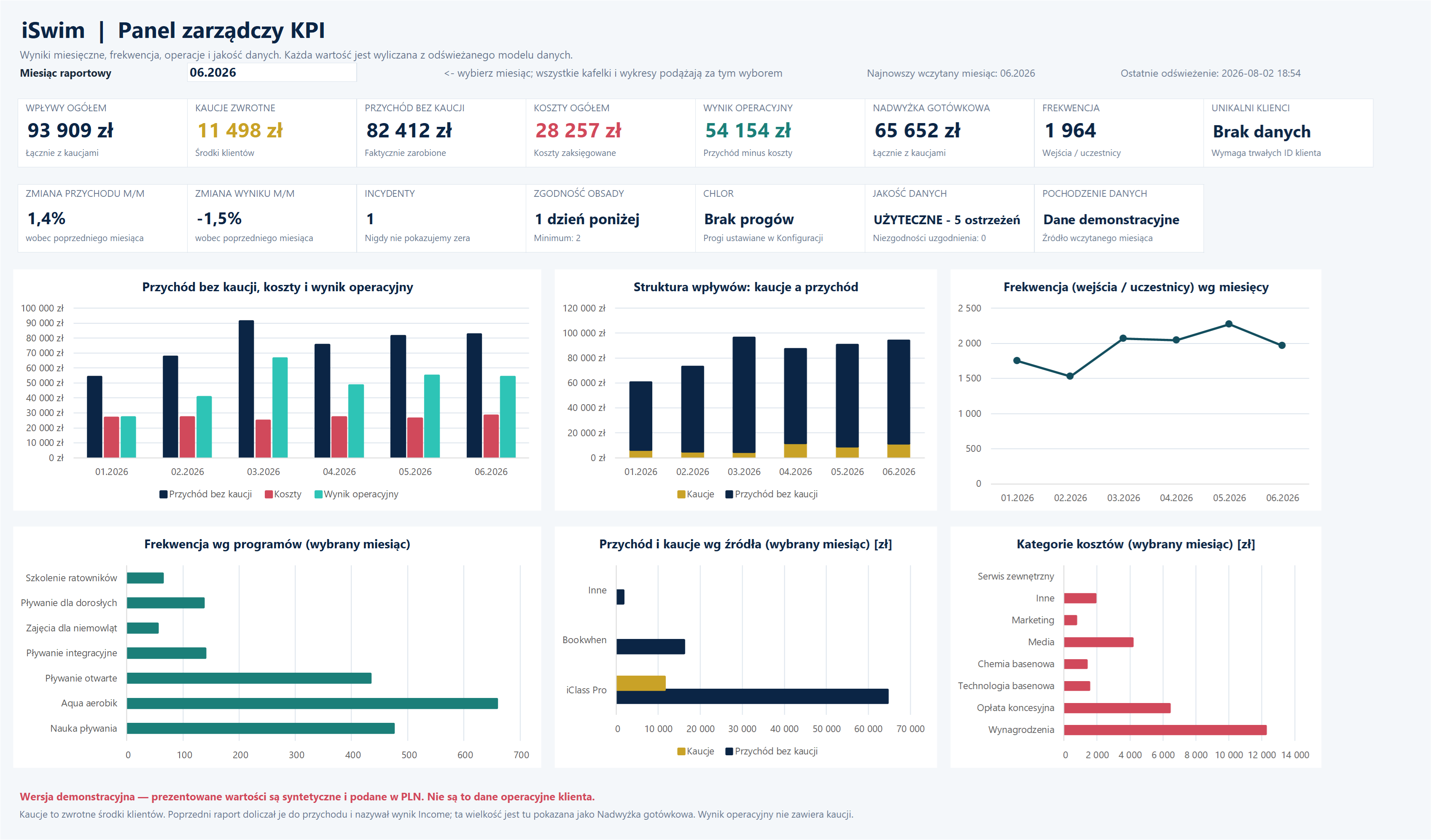Click the "93 909 zł" total inflows value
This screenshot has width=1431, height=840.
click(70, 131)
